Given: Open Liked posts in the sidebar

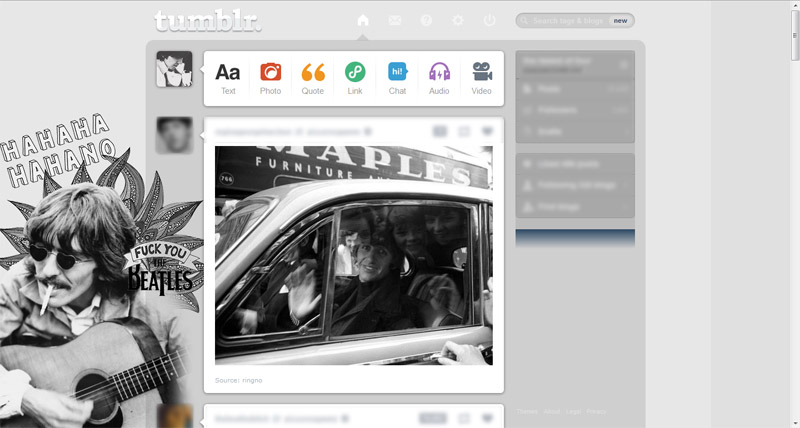Looking at the screenshot, I should coord(575,164).
